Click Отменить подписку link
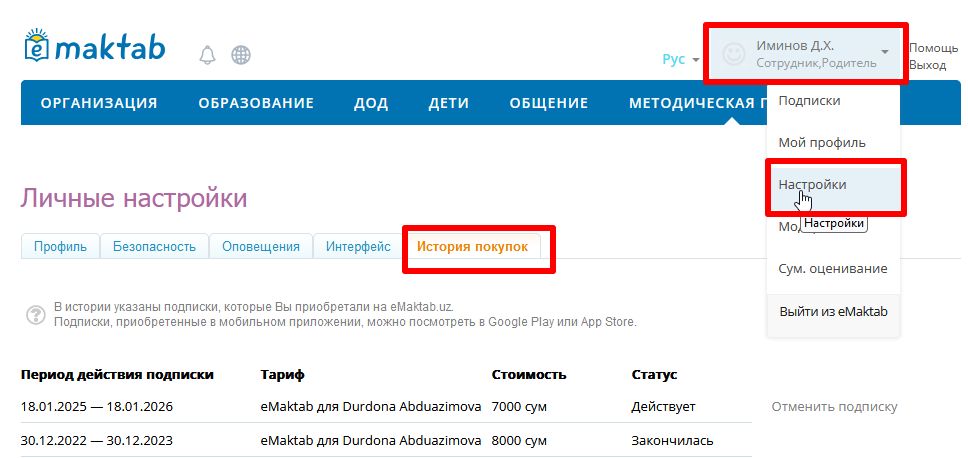This screenshot has height=458, width=968. 834,407
